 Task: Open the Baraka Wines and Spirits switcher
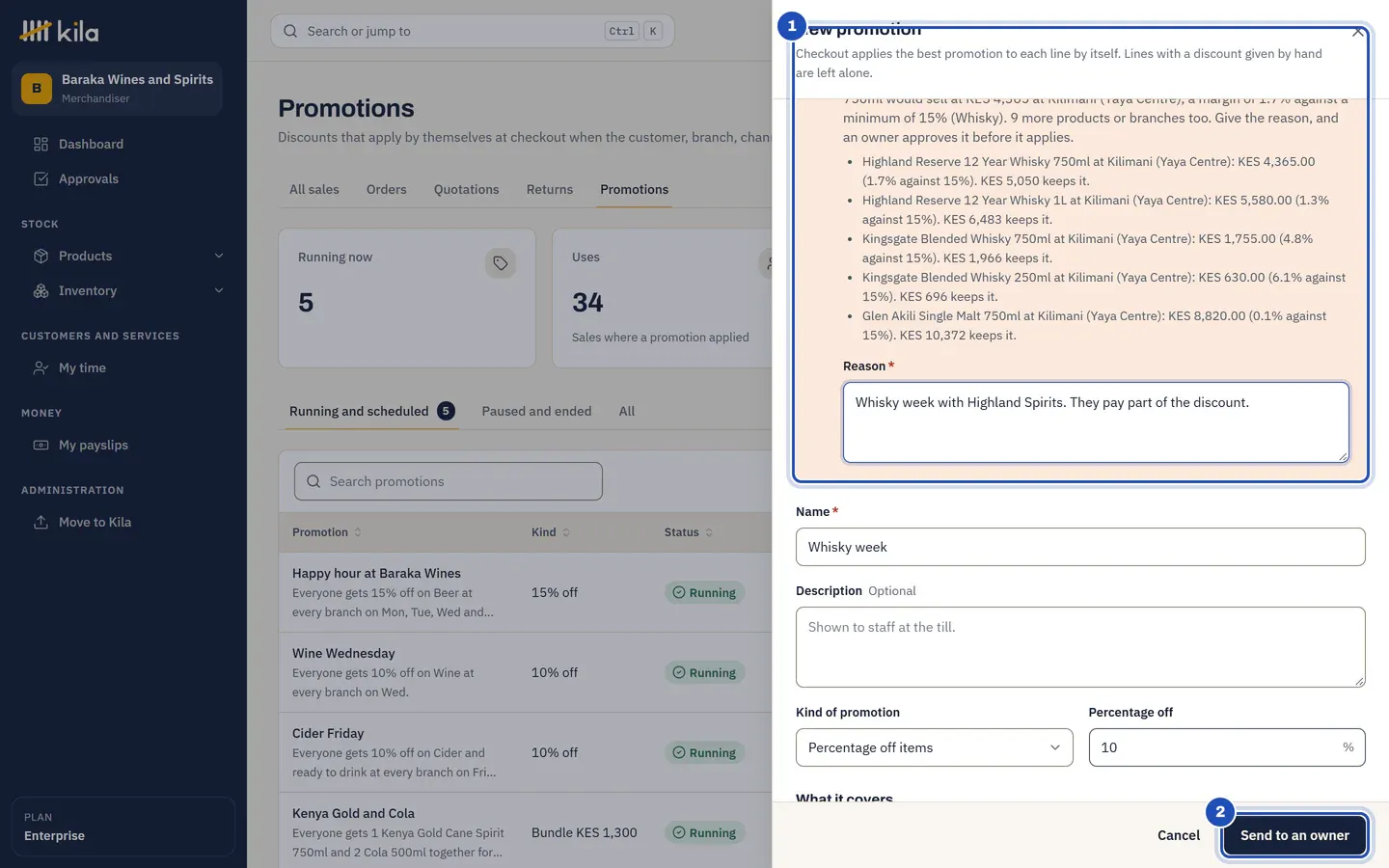click(117, 89)
